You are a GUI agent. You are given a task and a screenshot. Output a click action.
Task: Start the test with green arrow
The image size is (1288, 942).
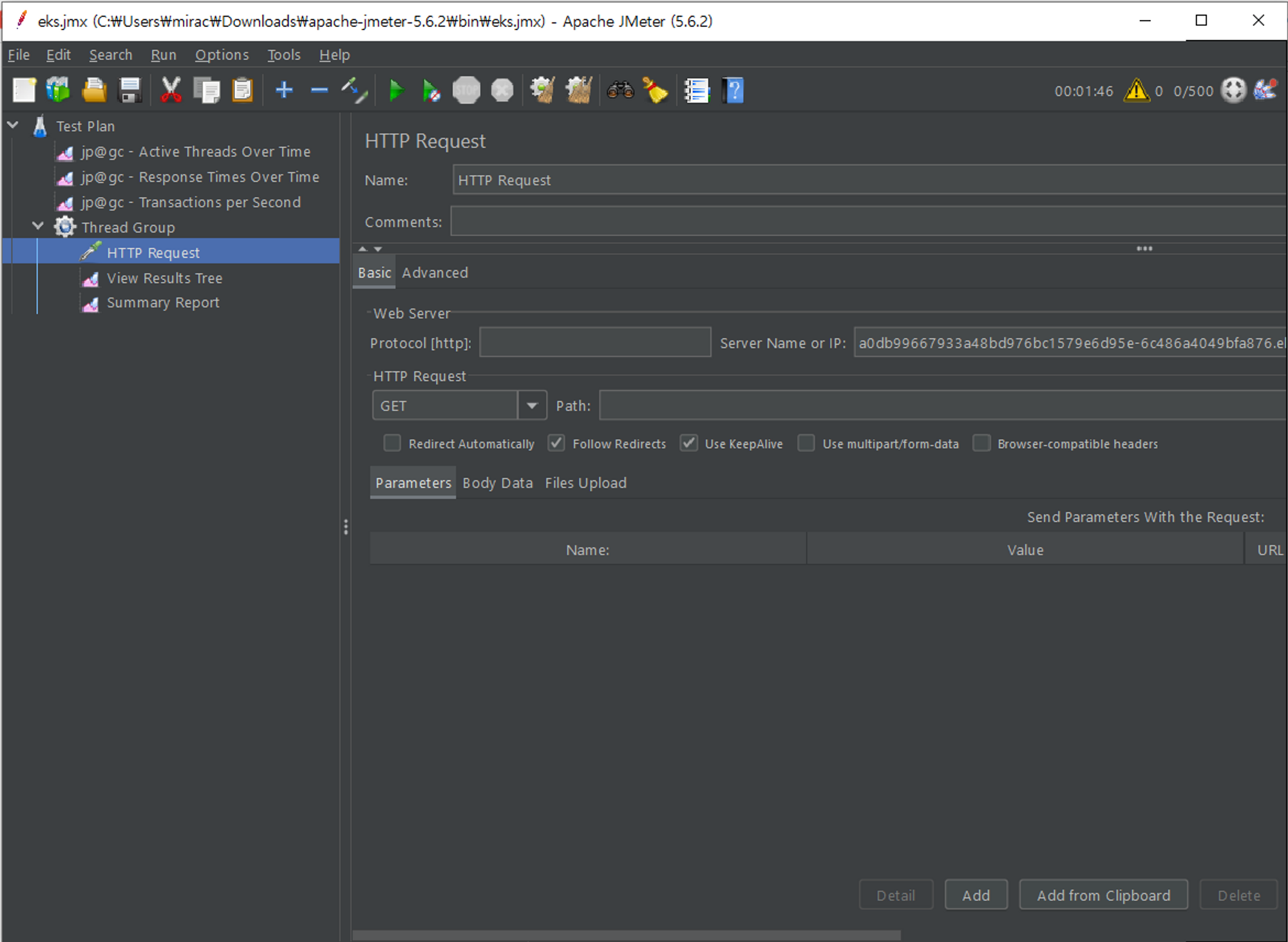coord(397,90)
